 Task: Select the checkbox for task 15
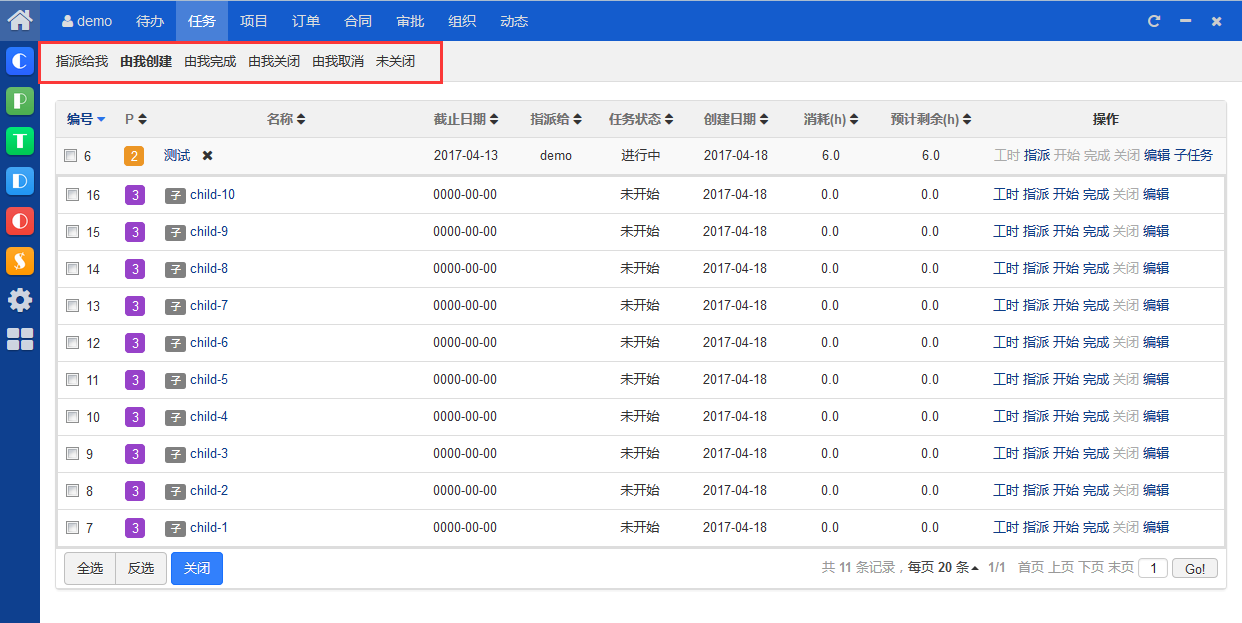click(x=72, y=232)
